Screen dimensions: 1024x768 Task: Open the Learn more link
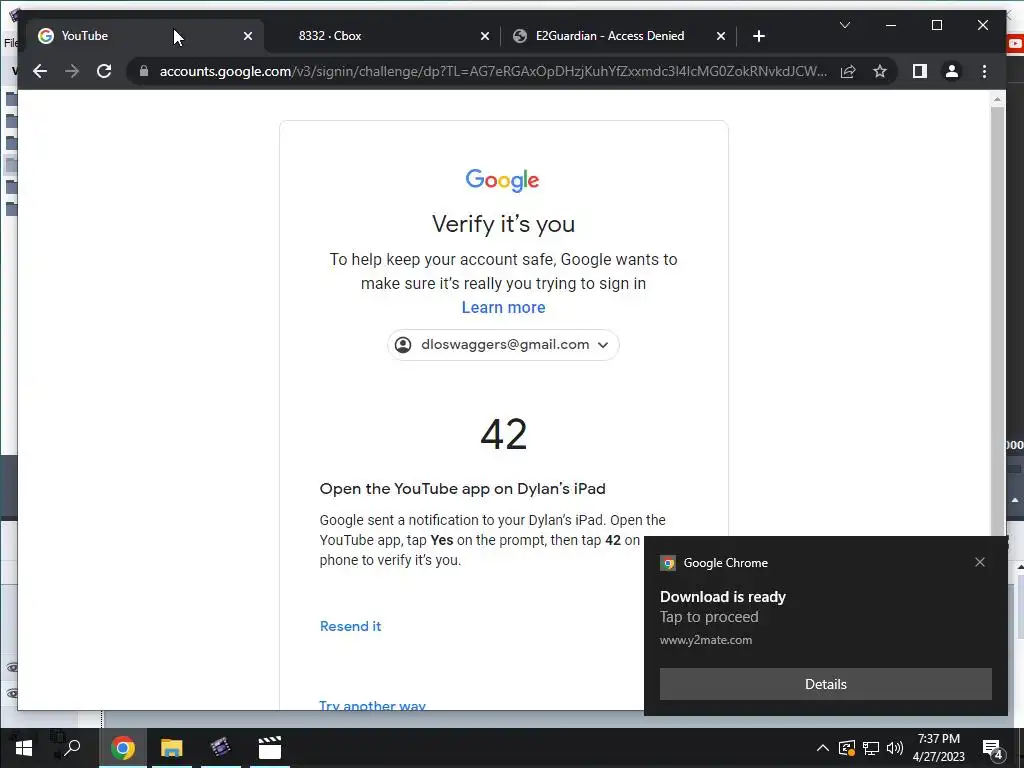(x=504, y=308)
